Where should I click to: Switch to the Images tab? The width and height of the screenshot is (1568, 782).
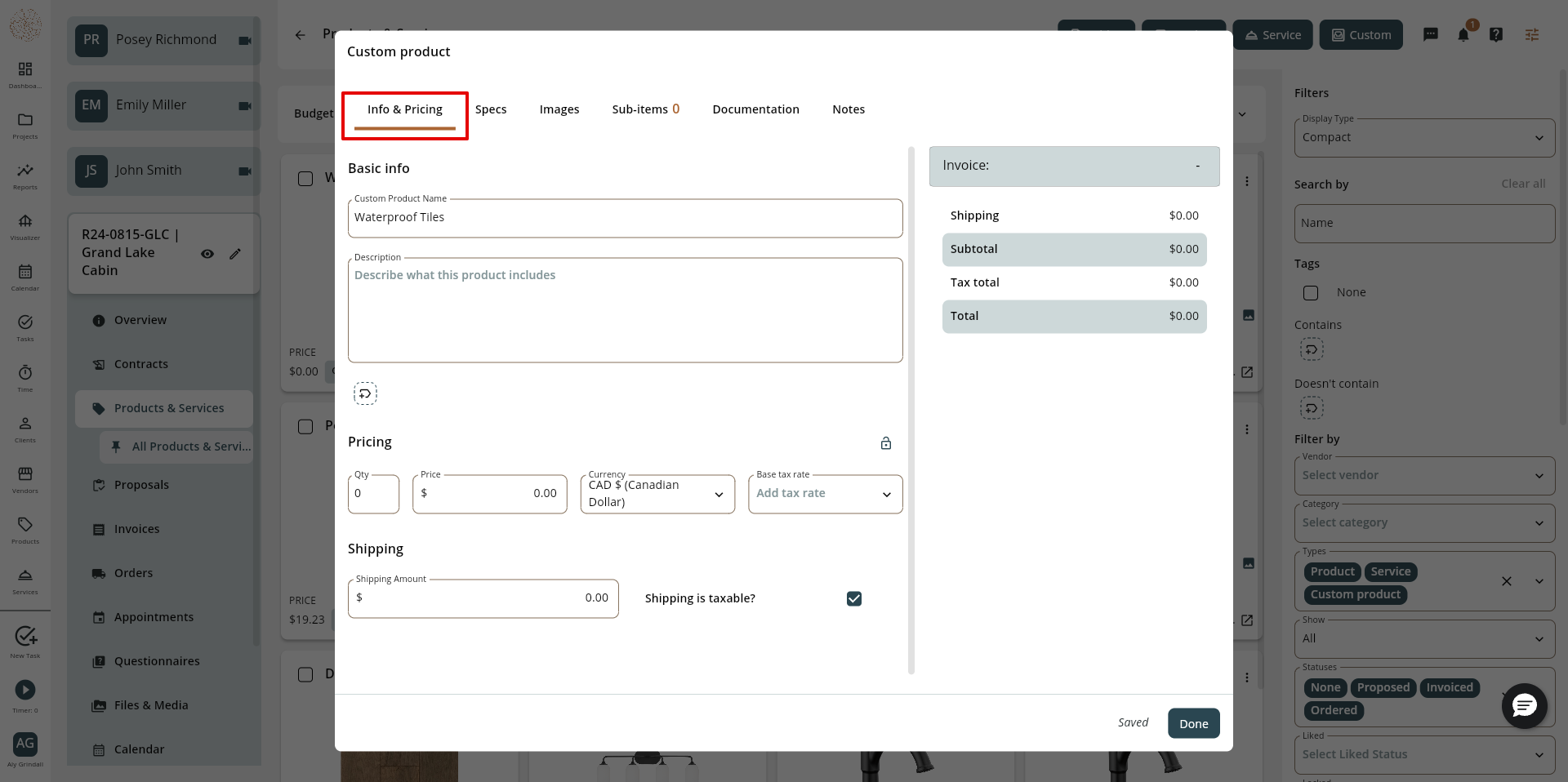[559, 109]
